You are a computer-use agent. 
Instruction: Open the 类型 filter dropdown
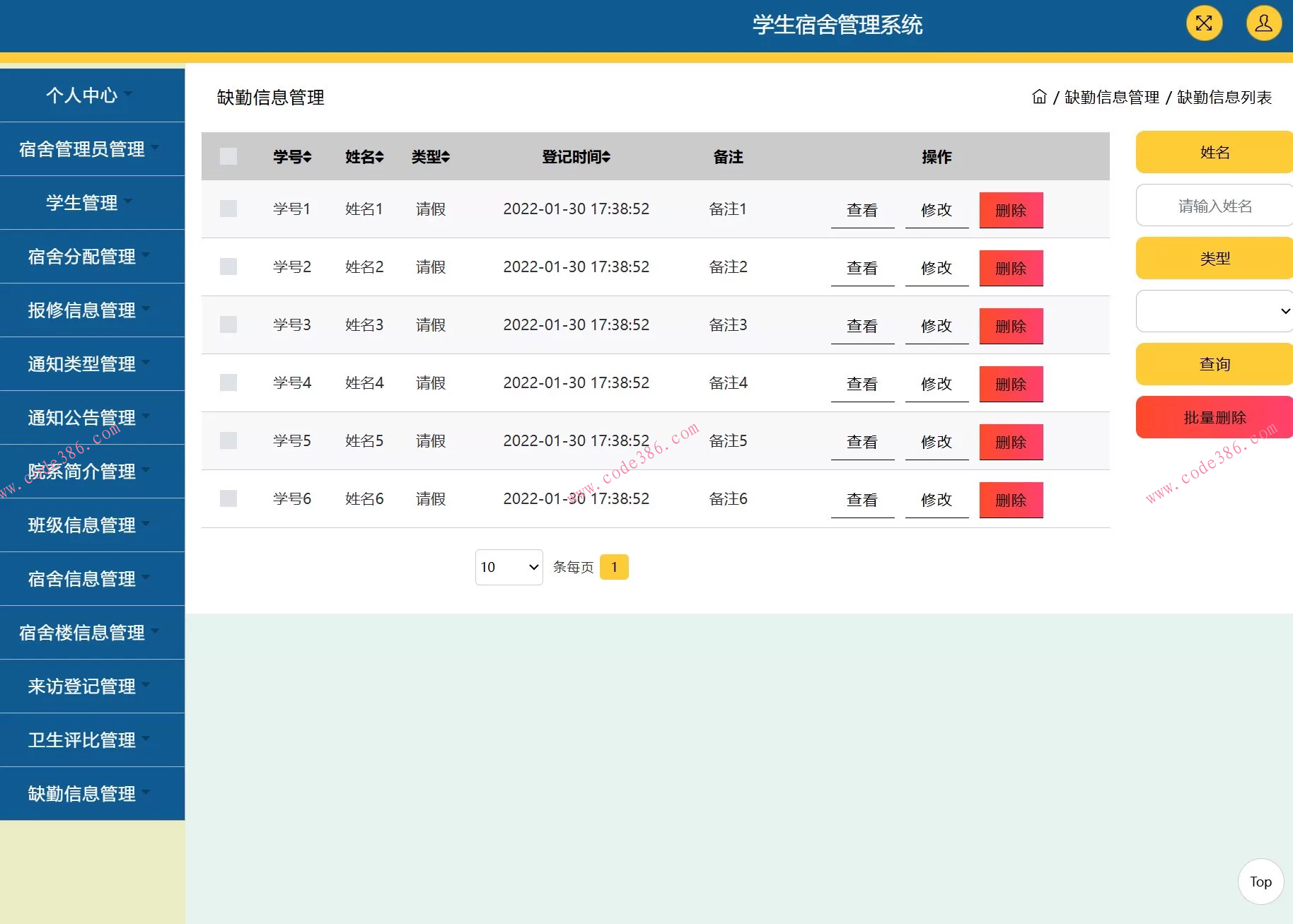pos(1214,311)
